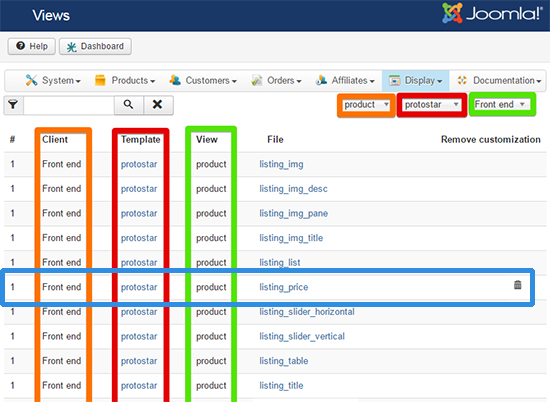Click the Dashboard star icon
This screenshot has height=402, width=550.
point(72,47)
